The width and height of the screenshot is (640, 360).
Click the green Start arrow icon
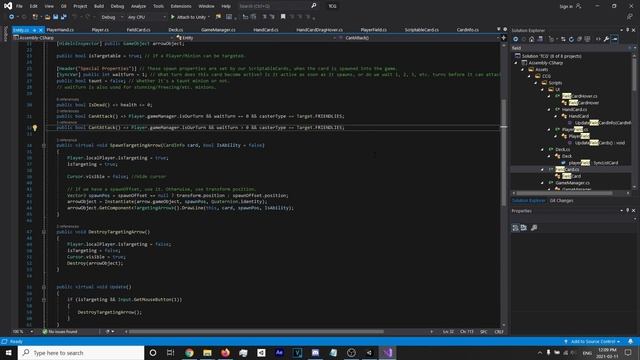pyautogui.click(x=173, y=17)
